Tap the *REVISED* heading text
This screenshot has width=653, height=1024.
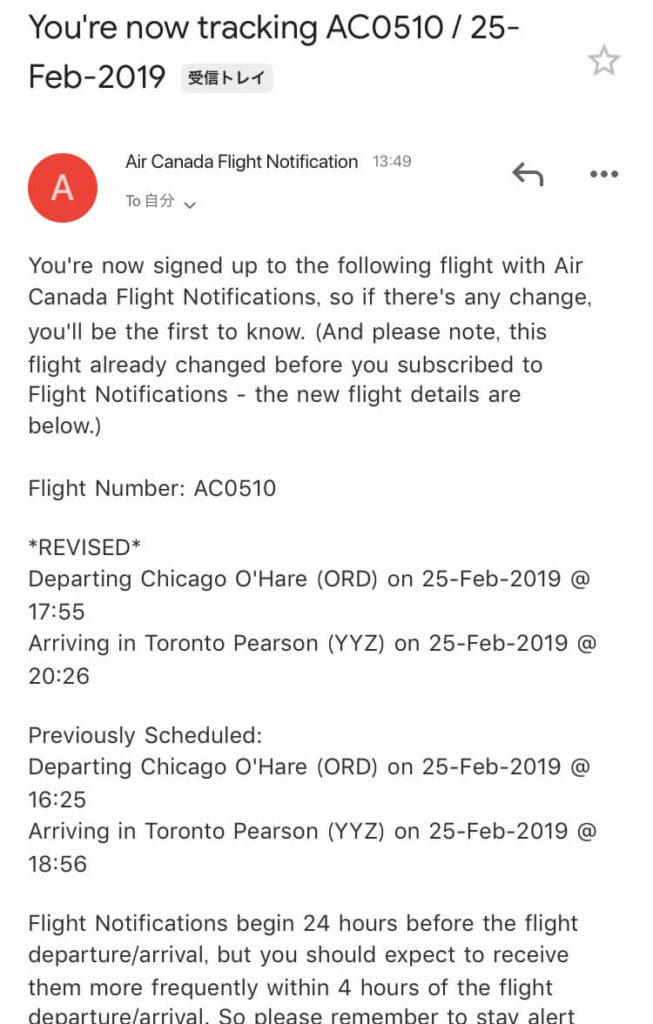pyautogui.click(x=84, y=547)
